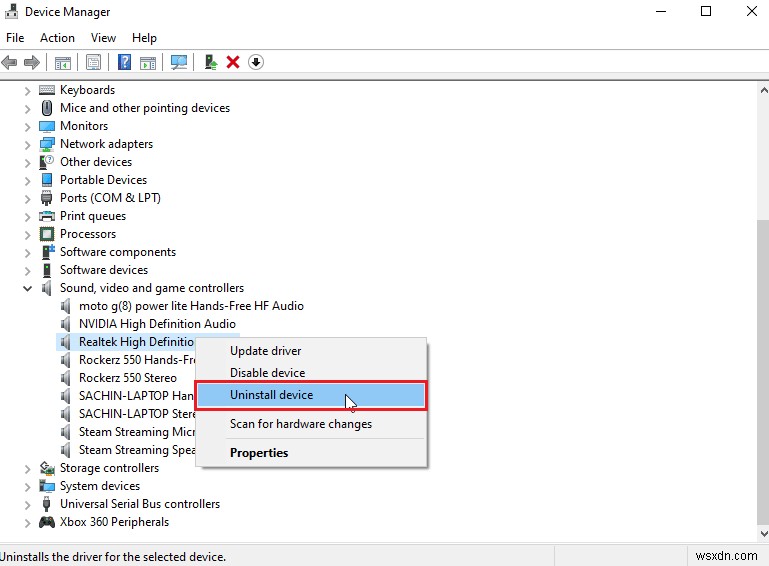This screenshot has width=769, height=566.
Task: Click Scan for hardware changes monitor icon
Action: pyautogui.click(x=179, y=62)
